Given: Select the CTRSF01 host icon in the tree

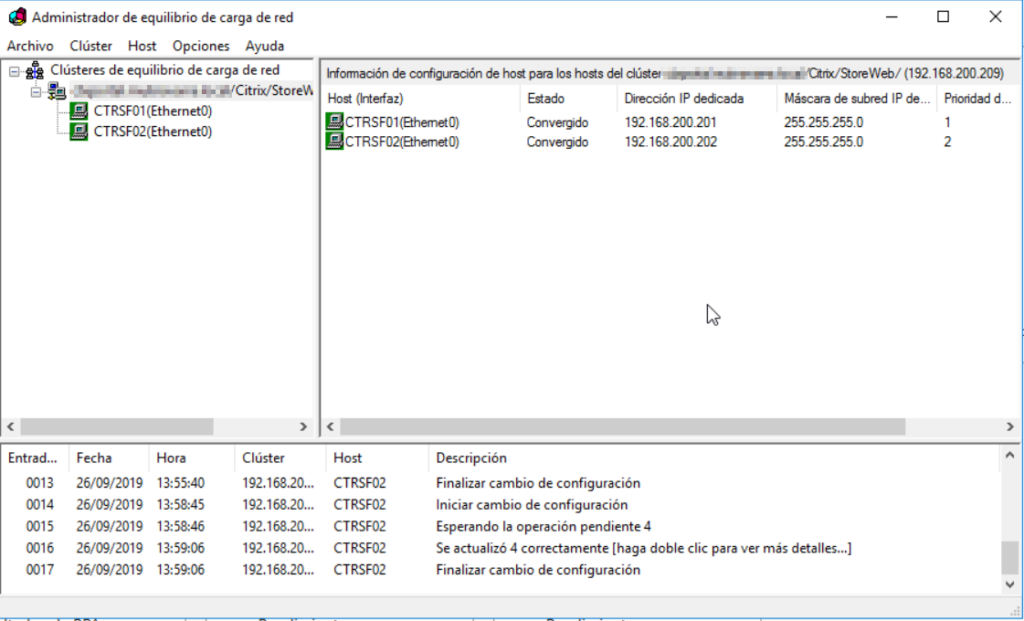Looking at the screenshot, I should click(80, 112).
